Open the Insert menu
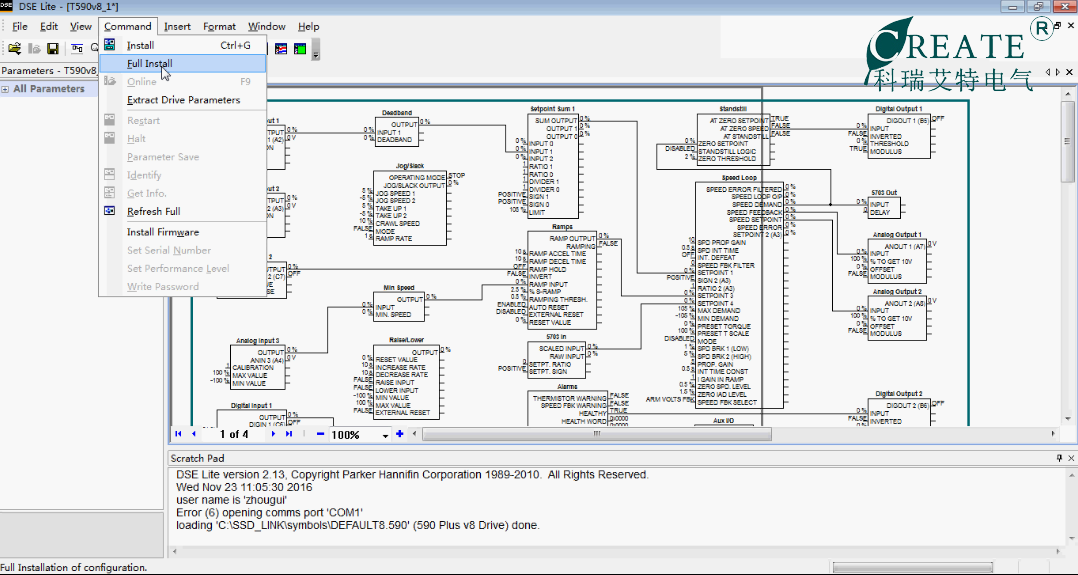The image size is (1078, 575). click(177, 26)
